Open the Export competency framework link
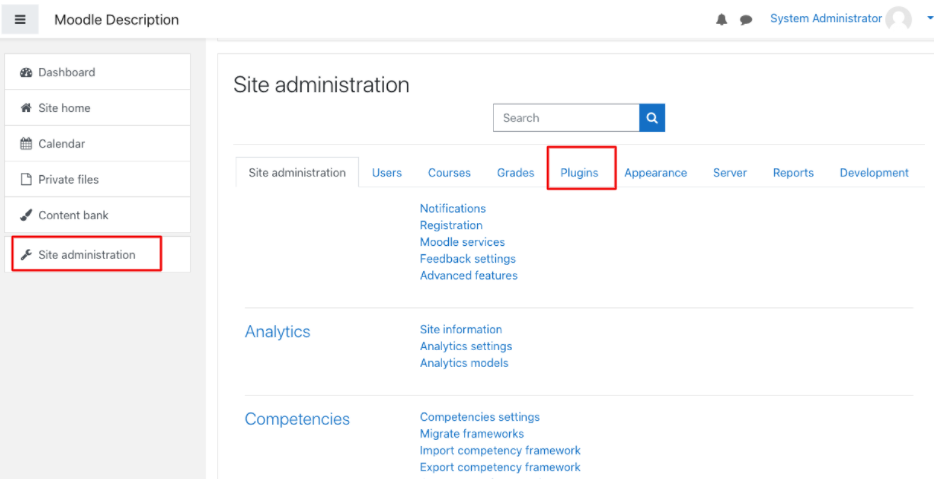The height and width of the screenshot is (479, 937). (x=500, y=467)
